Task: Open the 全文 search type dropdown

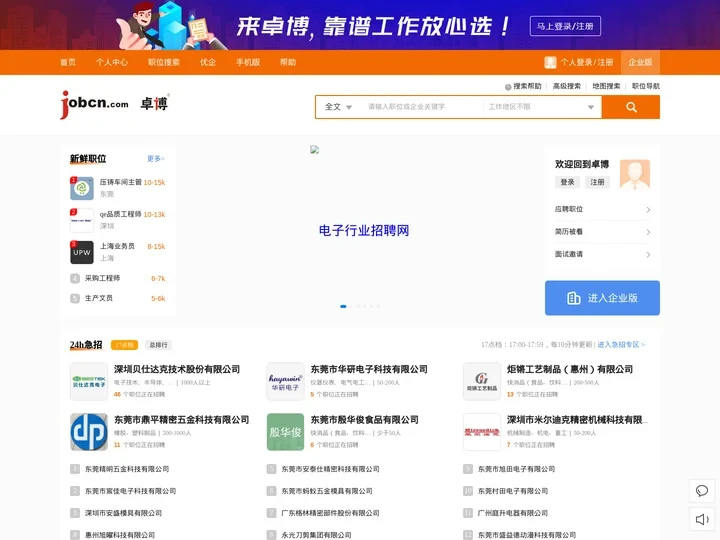Action: tap(338, 107)
